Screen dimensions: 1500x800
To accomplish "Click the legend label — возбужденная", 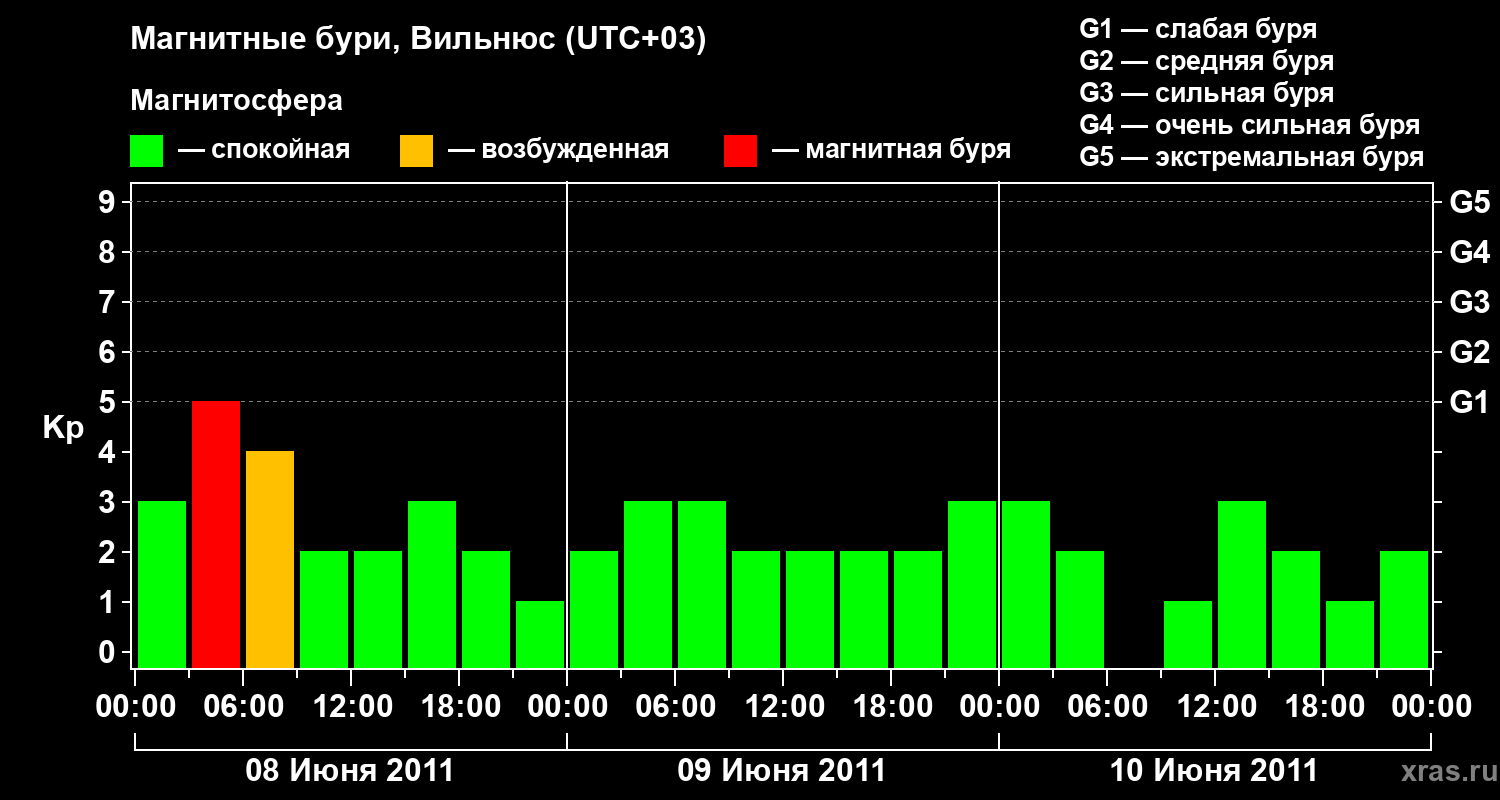I will (558, 150).
